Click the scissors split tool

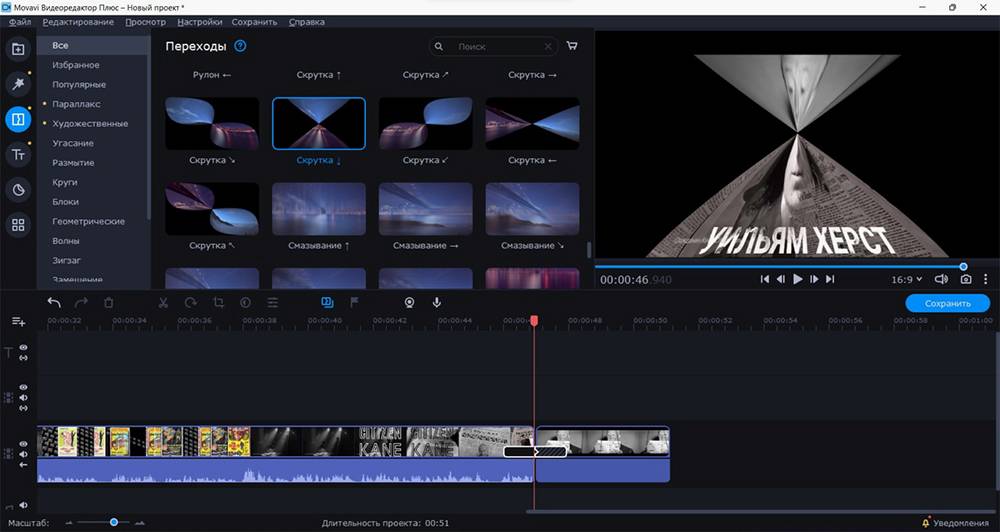[x=163, y=303]
